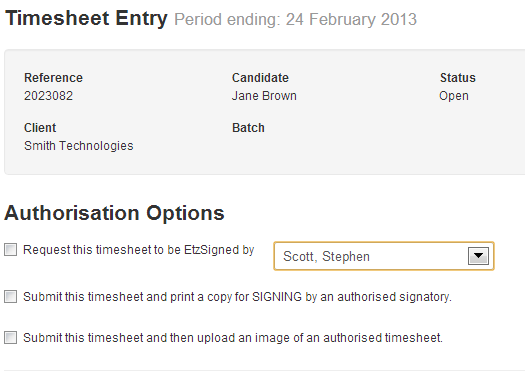Click the Reference field label

click(x=53, y=78)
